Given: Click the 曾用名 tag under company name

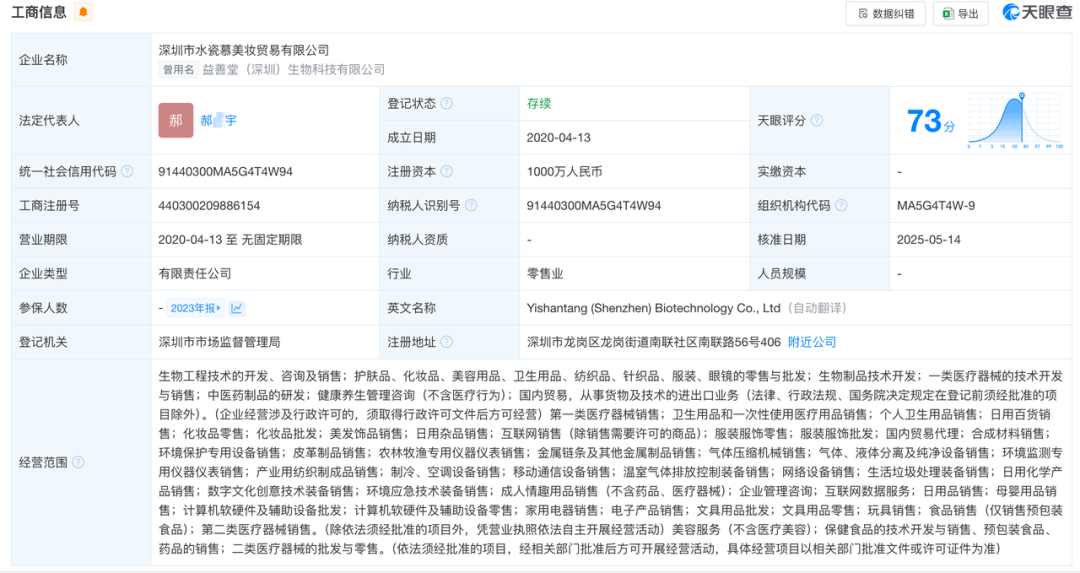Looking at the screenshot, I should pos(177,70).
